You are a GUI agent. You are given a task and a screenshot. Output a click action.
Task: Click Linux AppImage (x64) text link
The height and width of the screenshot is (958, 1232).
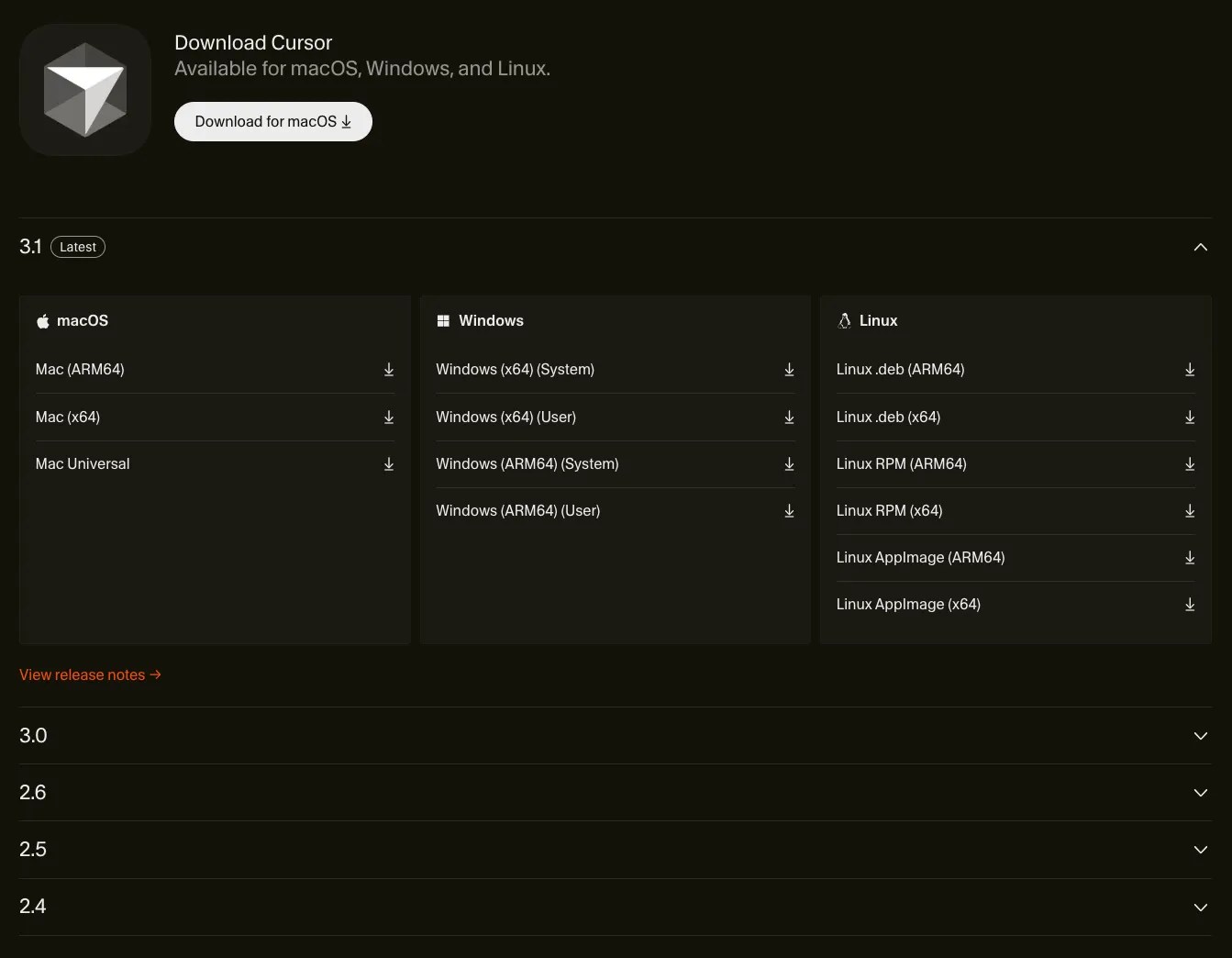click(909, 605)
